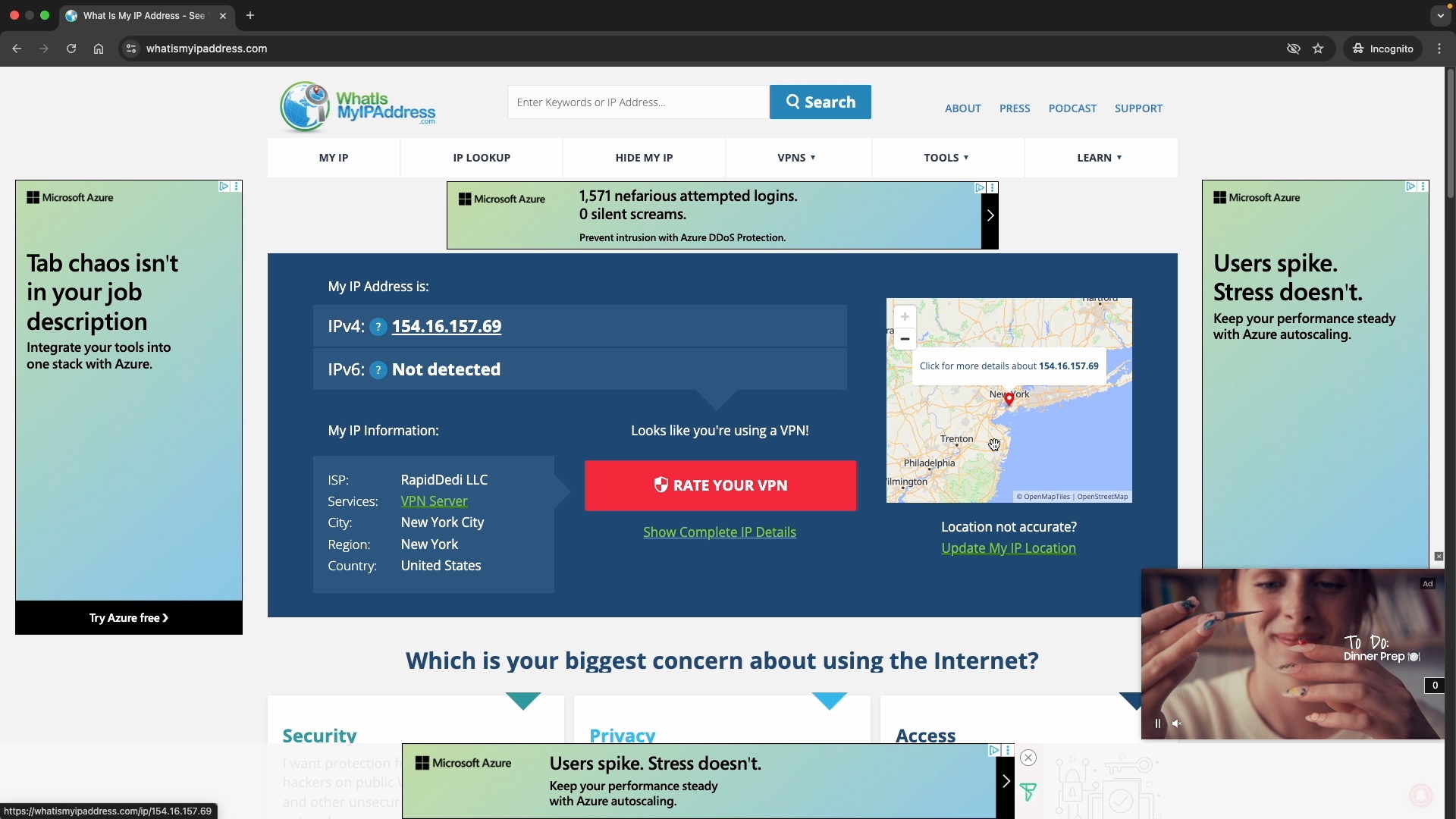Image resolution: width=1456 pixels, height=819 pixels.
Task: Click the RATE YOUR VPN button
Action: 720,485
